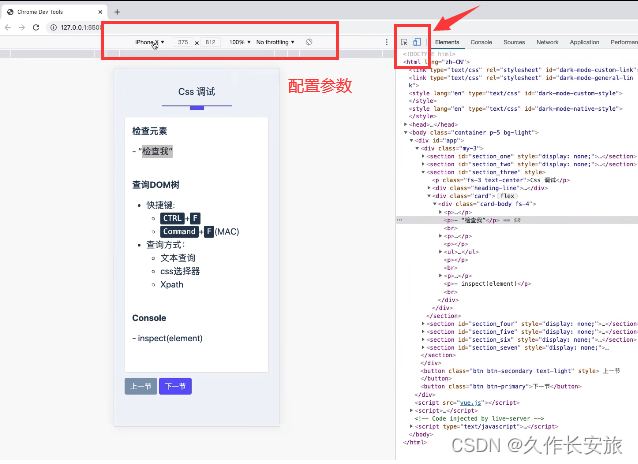The width and height of the screenshot is (638, 464).
Task: Select the inspect(element) p node in tree
Action: point(487,284)
